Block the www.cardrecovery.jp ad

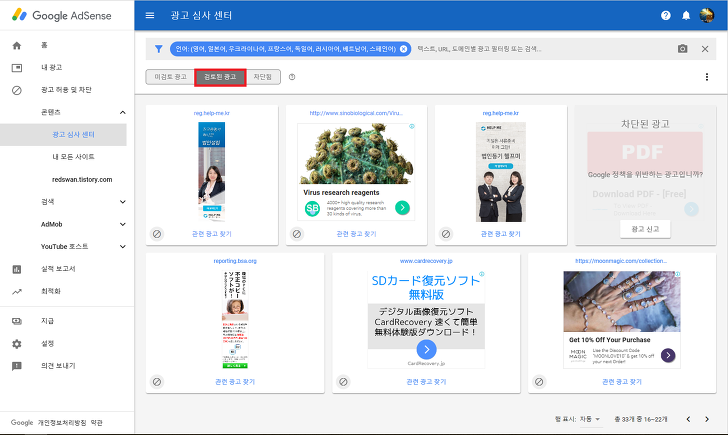click(343, 382)
